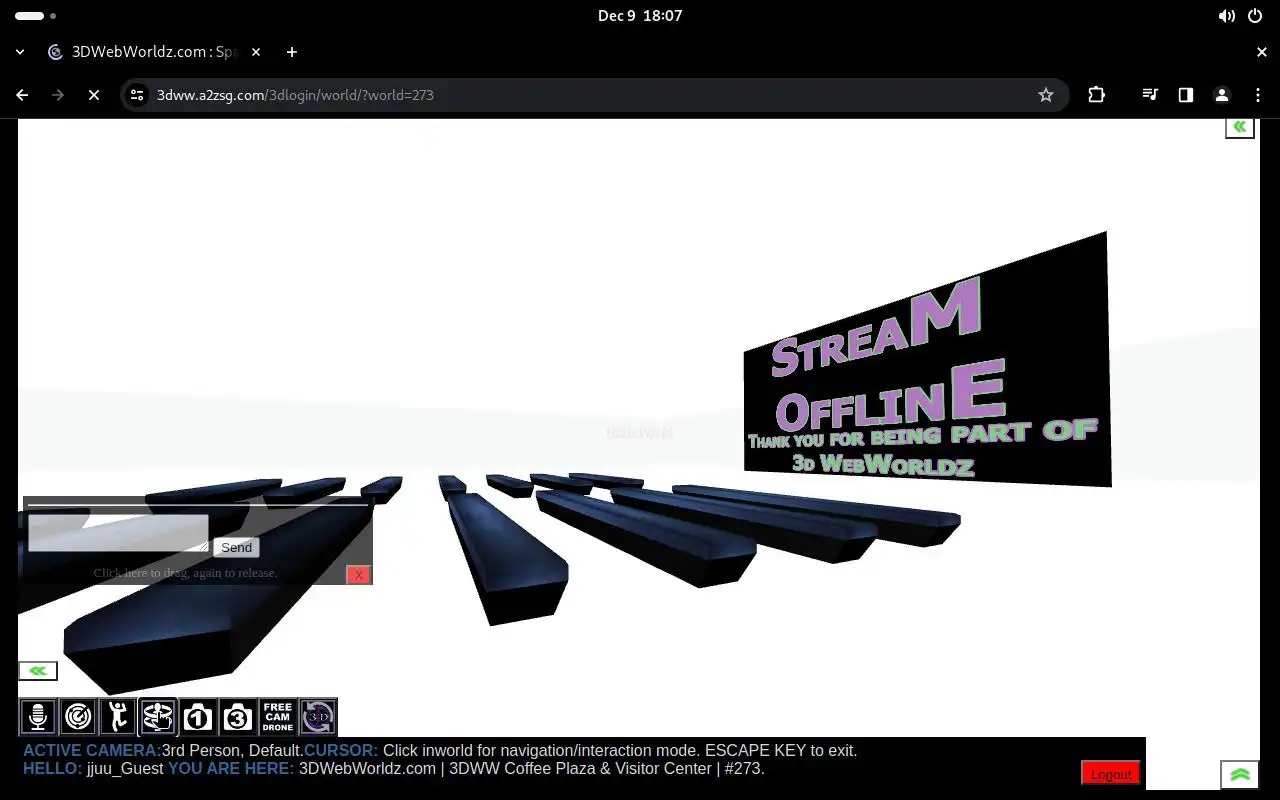Image resolution: width=1280 pixels, height=800 pixels.
Task: Click the jumping avatar animation icon
Action: coord(118,717)
